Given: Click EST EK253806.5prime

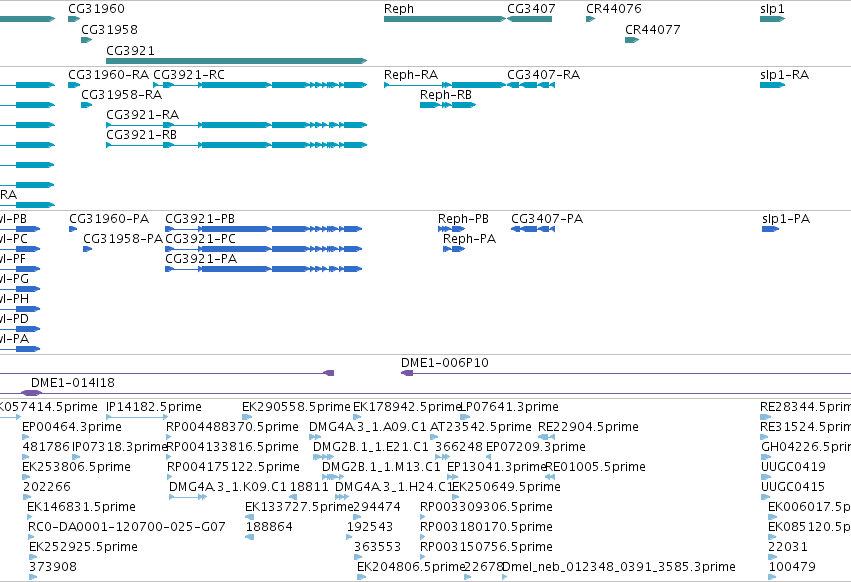Looking at the screenshot, I should (26, 477).
